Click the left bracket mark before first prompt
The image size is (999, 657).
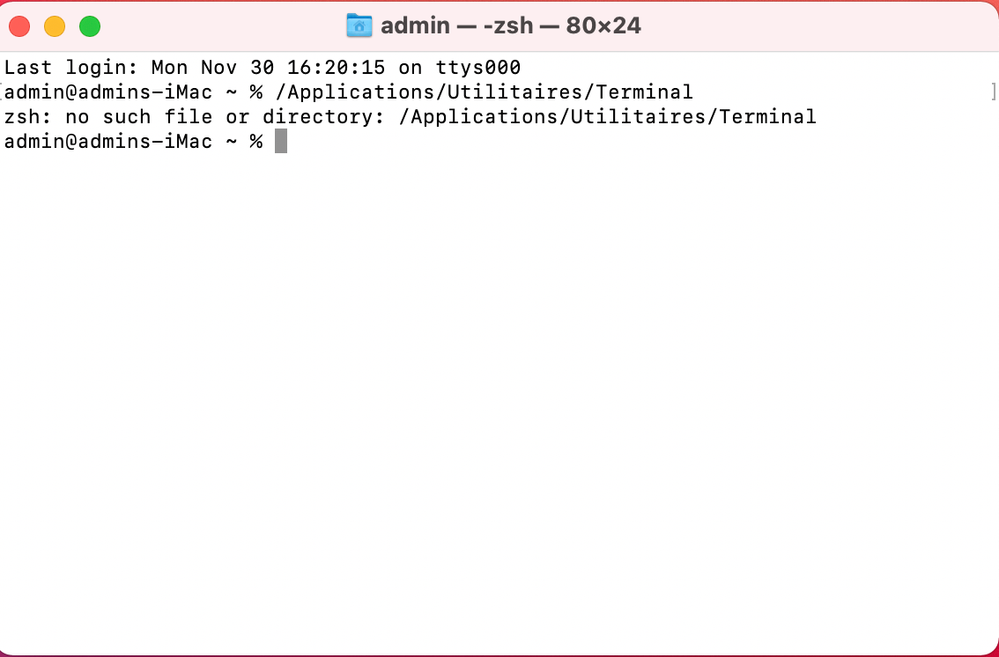coord(3,92)
